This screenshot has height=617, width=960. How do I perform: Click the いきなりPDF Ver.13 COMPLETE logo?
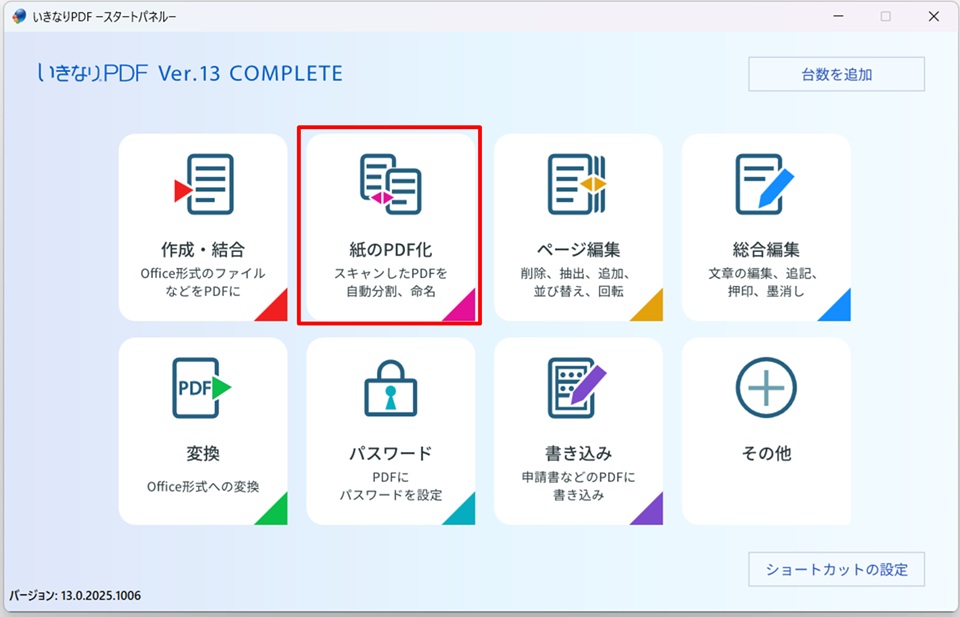(x=190, y=74)
